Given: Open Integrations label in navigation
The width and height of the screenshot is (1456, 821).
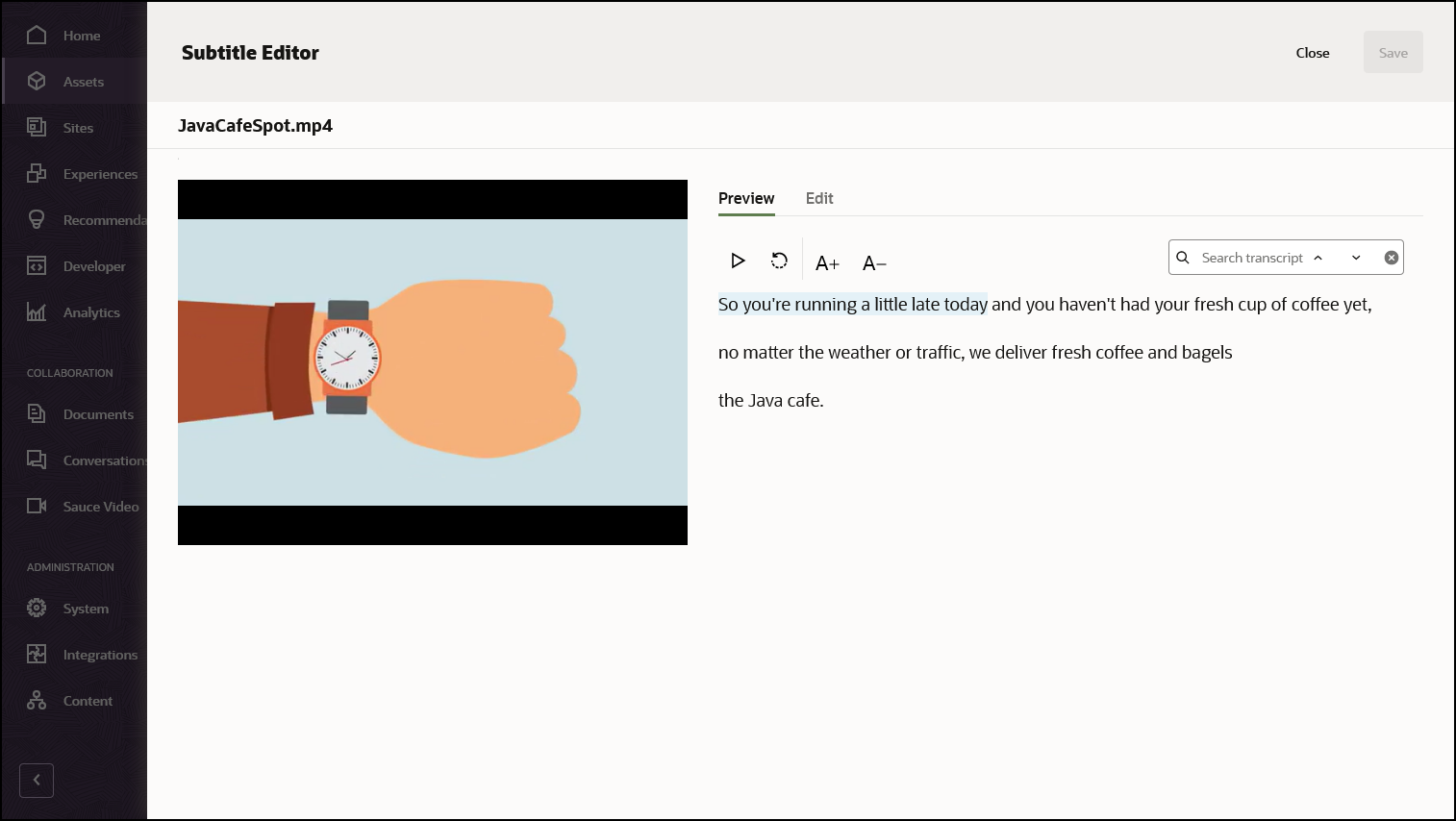Looking at the screenshot, I should [100, 655].
